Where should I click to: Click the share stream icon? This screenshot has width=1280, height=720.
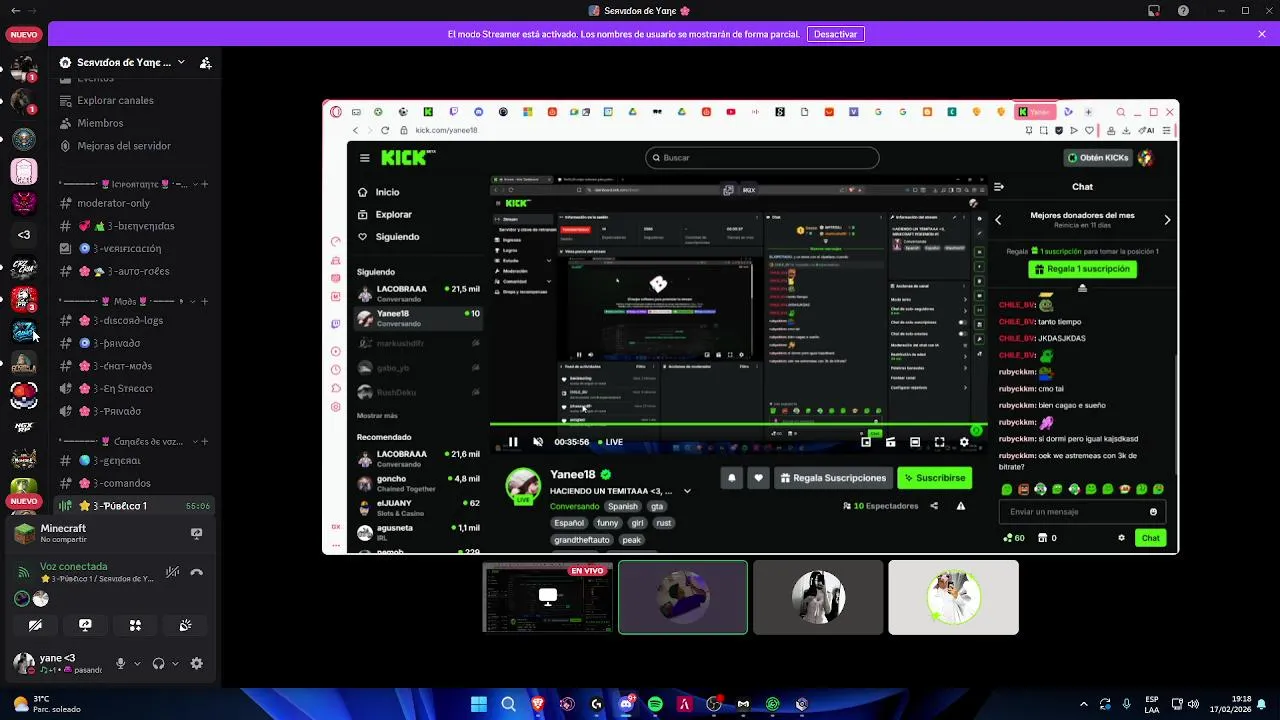point(934,506)
